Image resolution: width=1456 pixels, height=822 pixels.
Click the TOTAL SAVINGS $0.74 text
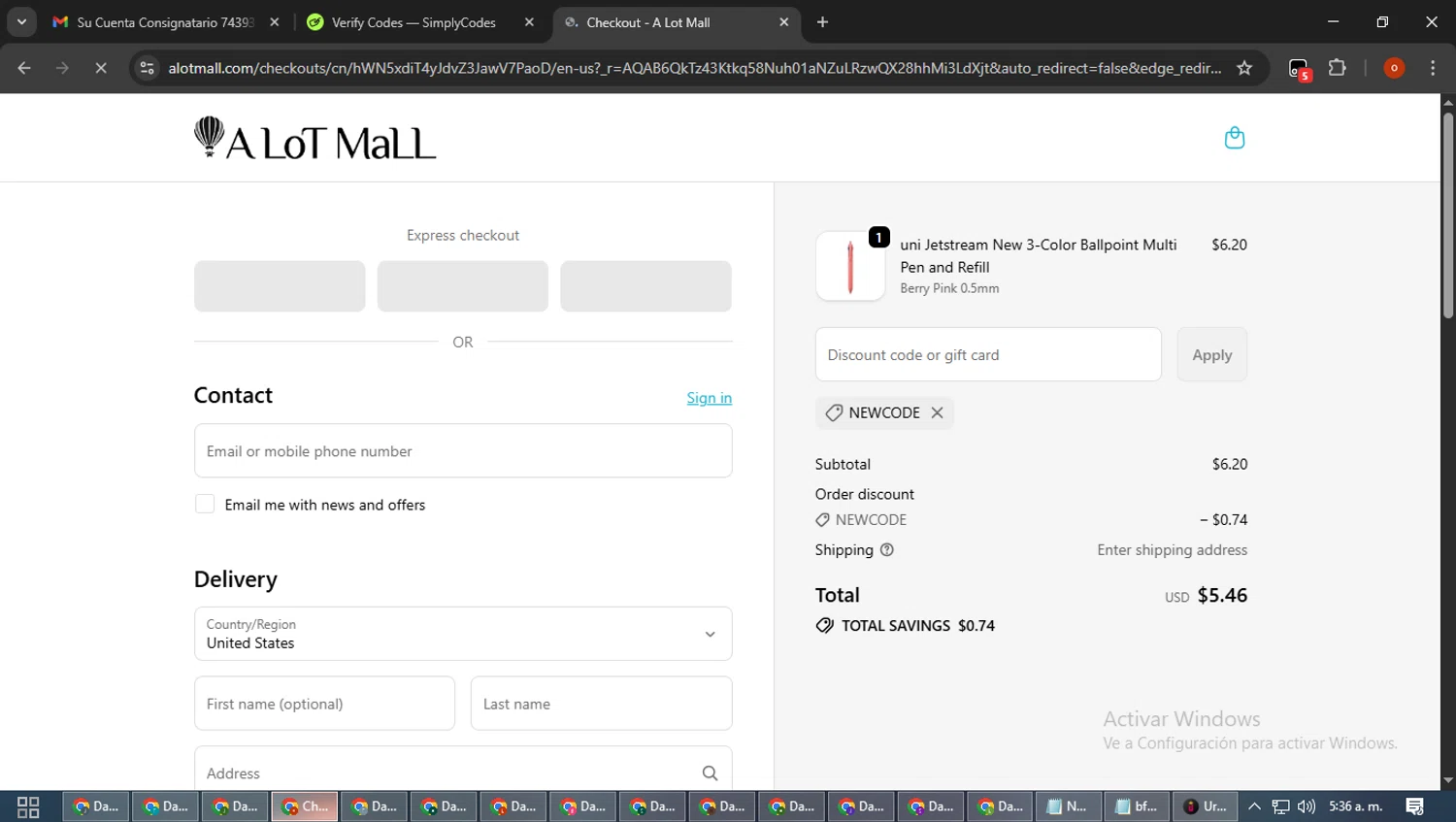(x=918, y=626)
